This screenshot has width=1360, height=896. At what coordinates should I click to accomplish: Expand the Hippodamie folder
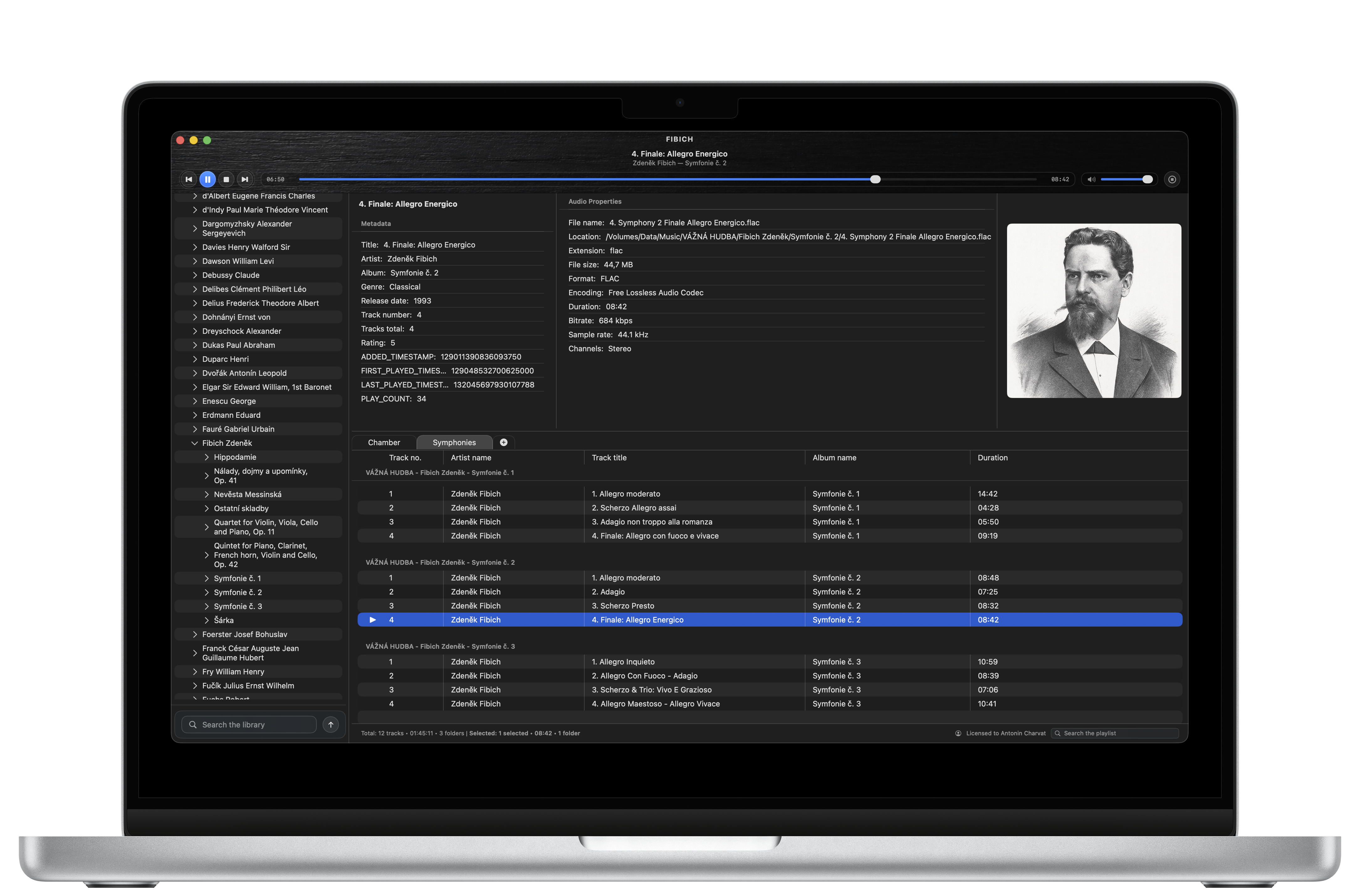pos(206,457)
